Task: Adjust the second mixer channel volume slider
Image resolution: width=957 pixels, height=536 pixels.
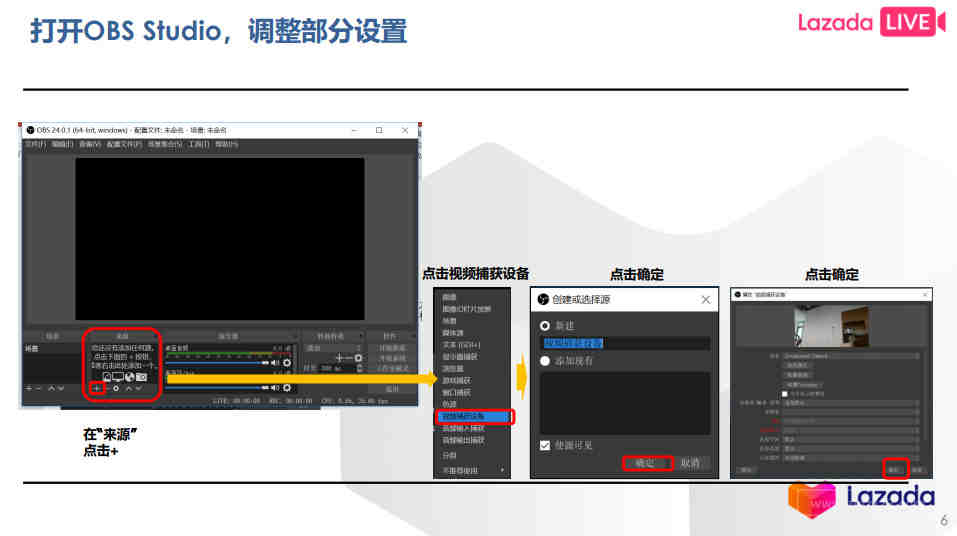Action: [217, 388]
